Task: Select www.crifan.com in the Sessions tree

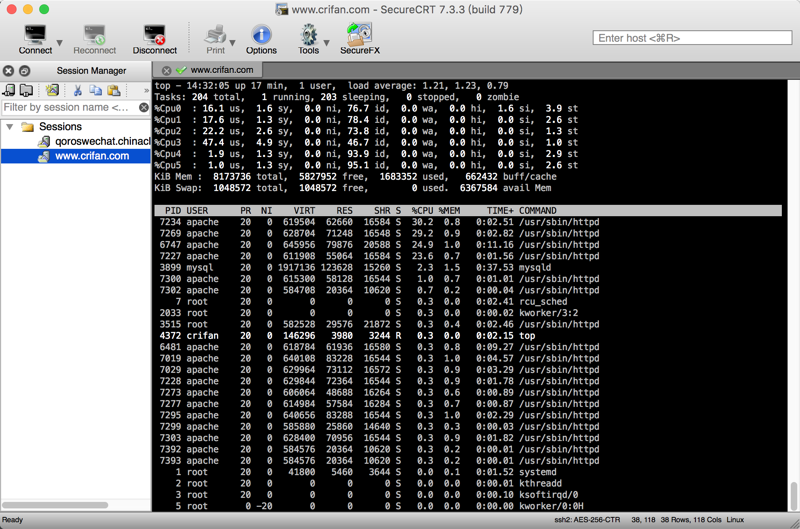Action: tap(92, 156)
